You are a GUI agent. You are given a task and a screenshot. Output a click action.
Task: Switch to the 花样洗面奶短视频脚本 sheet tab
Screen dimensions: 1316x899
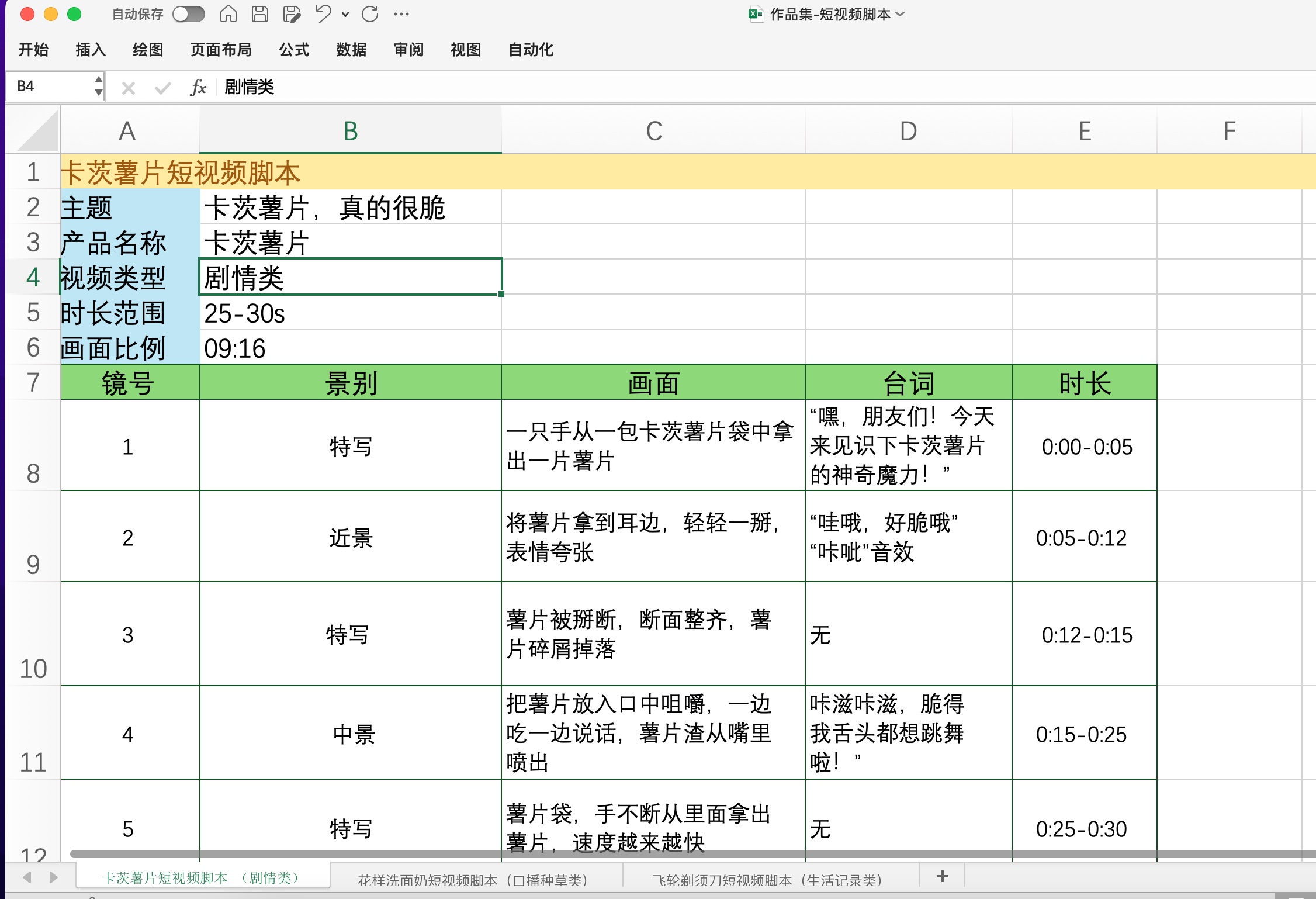pyautogui.click(x=472, y=880)
